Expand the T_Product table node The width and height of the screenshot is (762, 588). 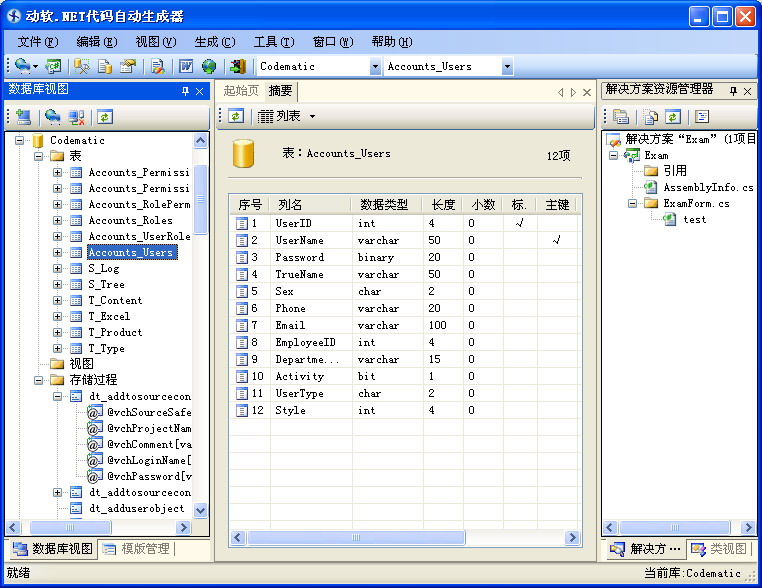pos(57,333)
